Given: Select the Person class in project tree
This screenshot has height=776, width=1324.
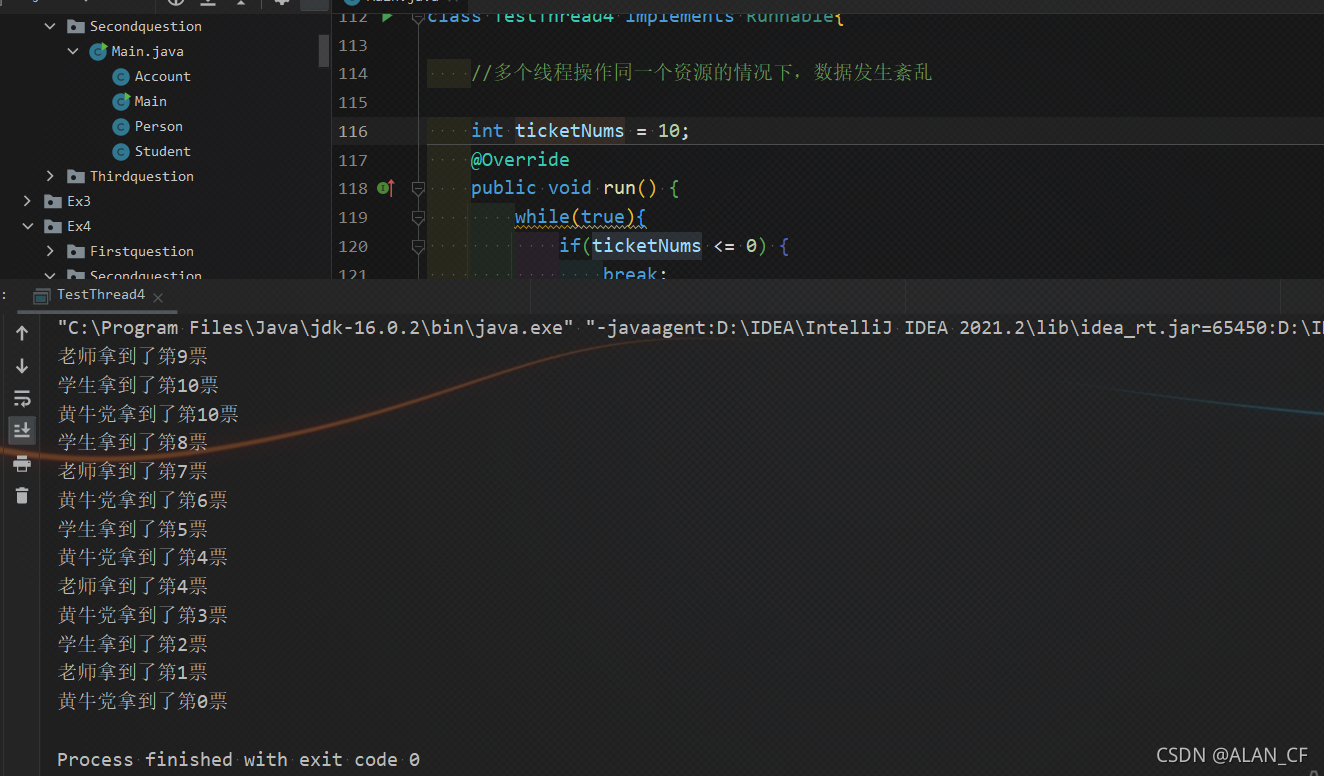Looking at the screenshot, I should (159, 126).
